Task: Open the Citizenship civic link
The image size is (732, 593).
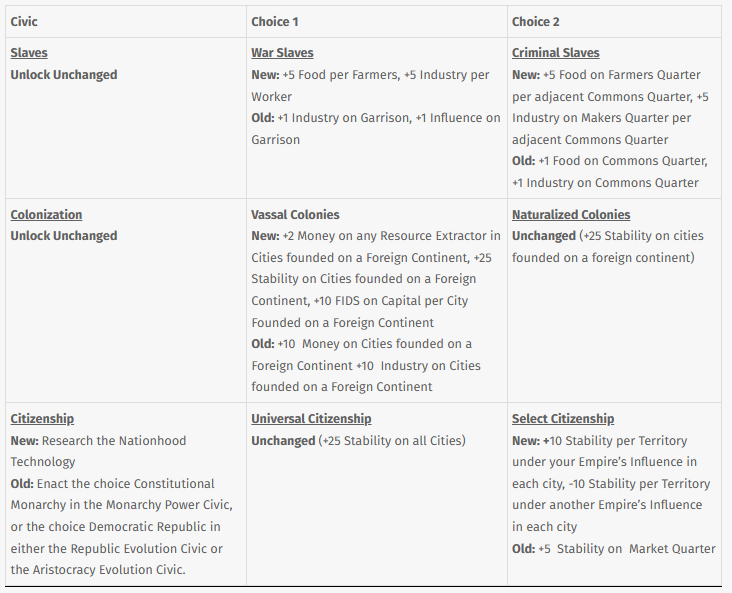Action: [x=42, y=418]
